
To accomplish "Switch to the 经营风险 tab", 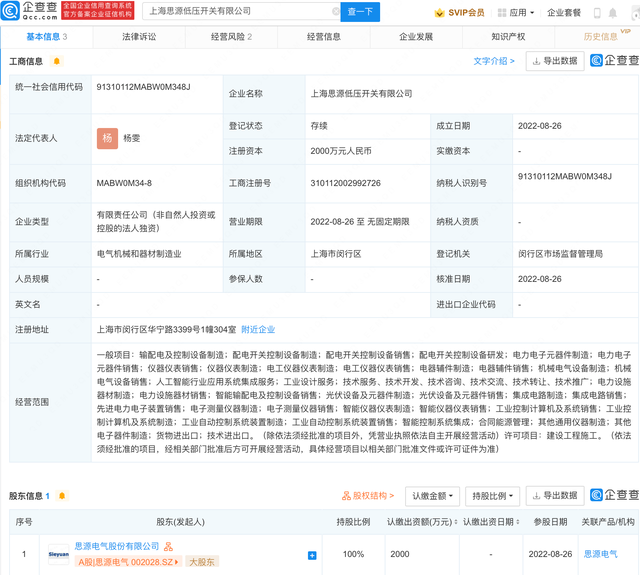I will tap(231, 37).
